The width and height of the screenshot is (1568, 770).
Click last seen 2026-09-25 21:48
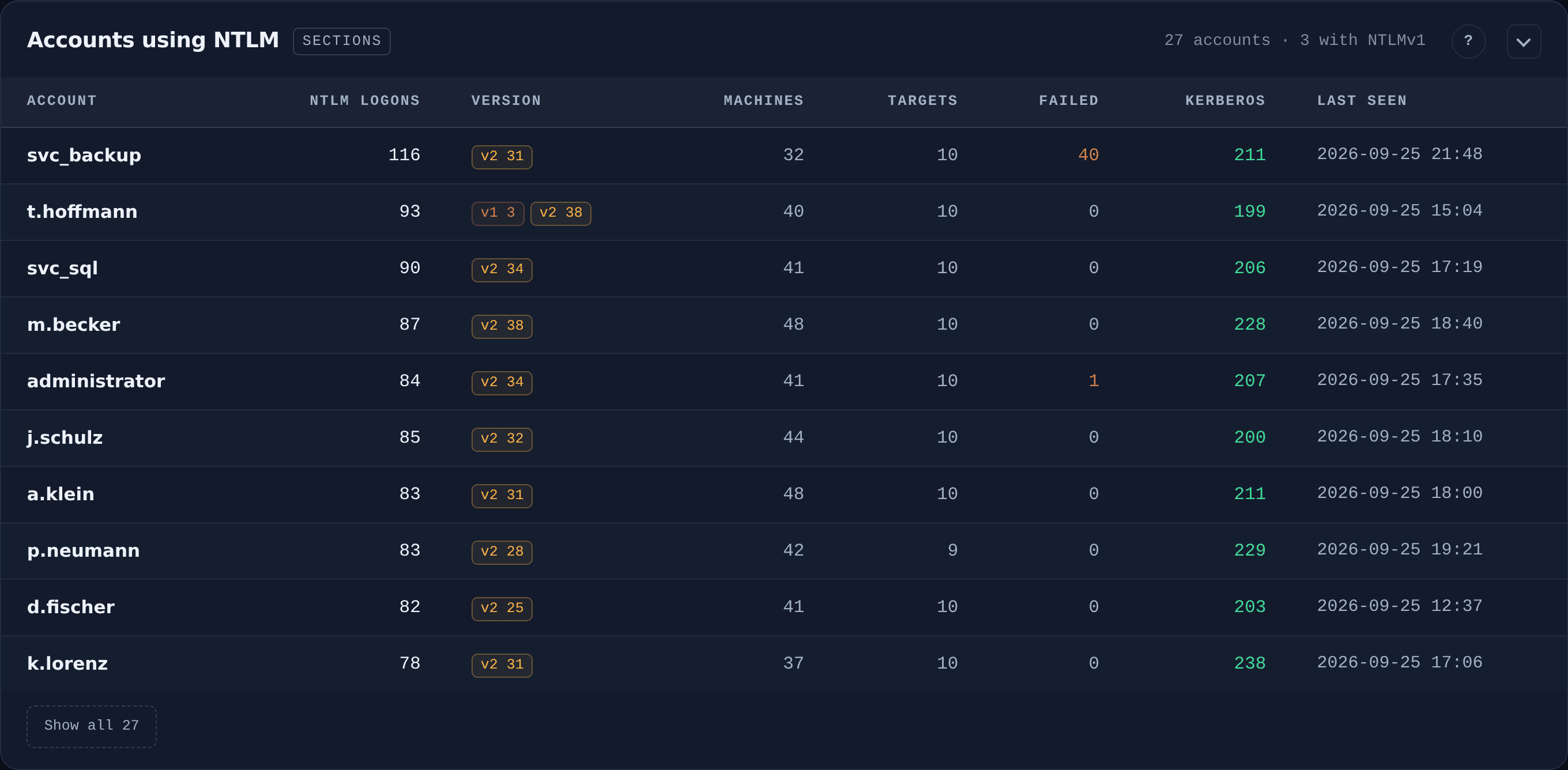[x=1400, y=154]
